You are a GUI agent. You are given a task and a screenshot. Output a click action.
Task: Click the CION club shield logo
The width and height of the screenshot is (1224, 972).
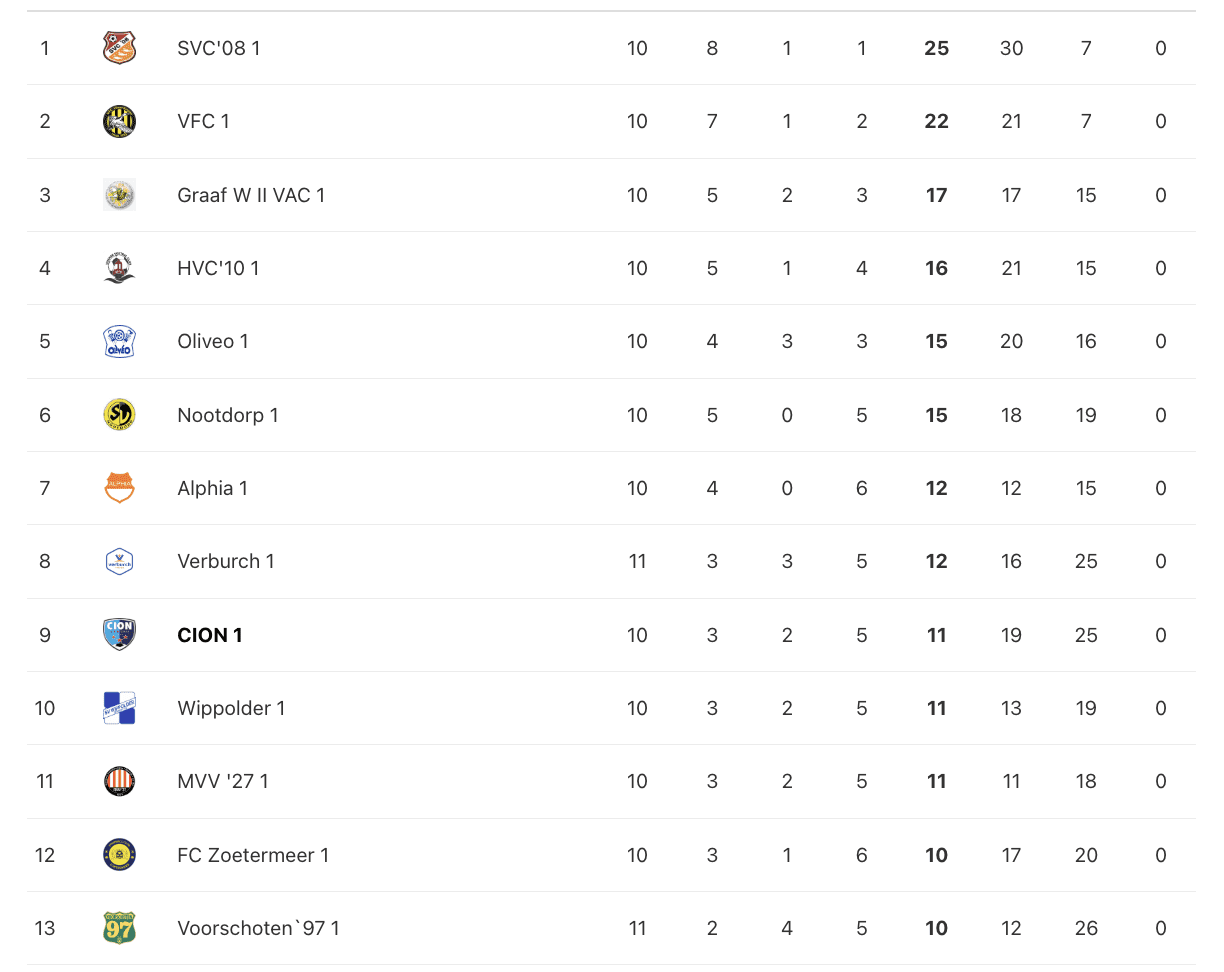pyautogui.click(x=119, y=635)
